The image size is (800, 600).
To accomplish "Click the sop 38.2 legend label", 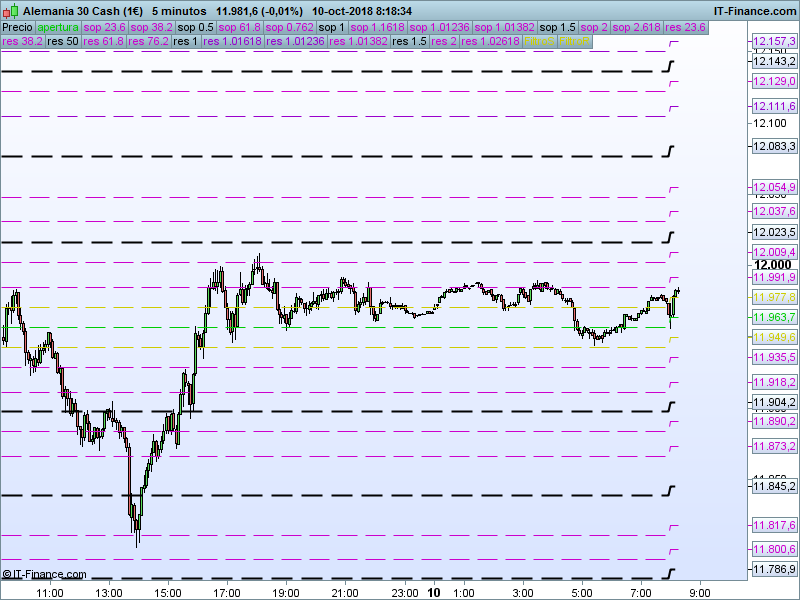I will (152, 28).
